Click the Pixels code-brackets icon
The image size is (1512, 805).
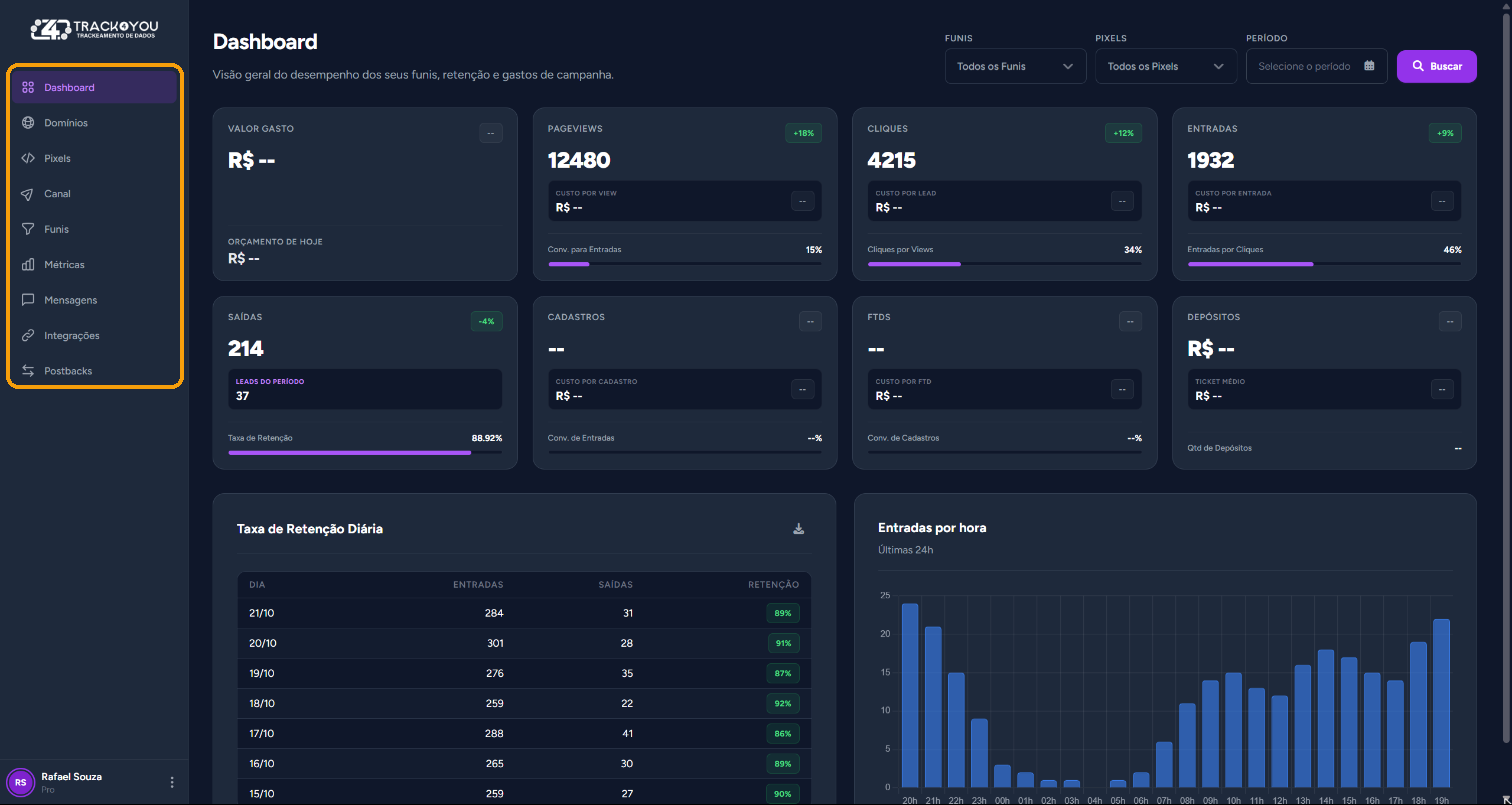pos(28,159)
